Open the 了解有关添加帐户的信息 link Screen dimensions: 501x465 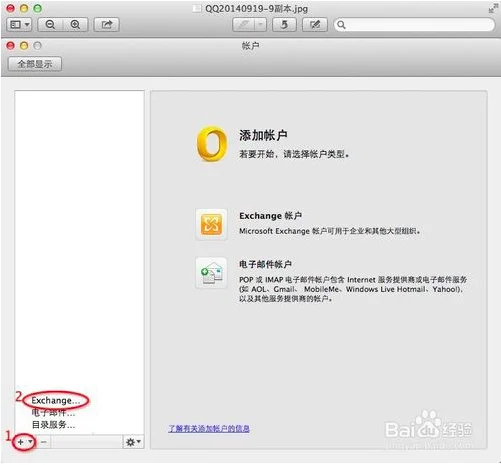click(x=209, y=428)
